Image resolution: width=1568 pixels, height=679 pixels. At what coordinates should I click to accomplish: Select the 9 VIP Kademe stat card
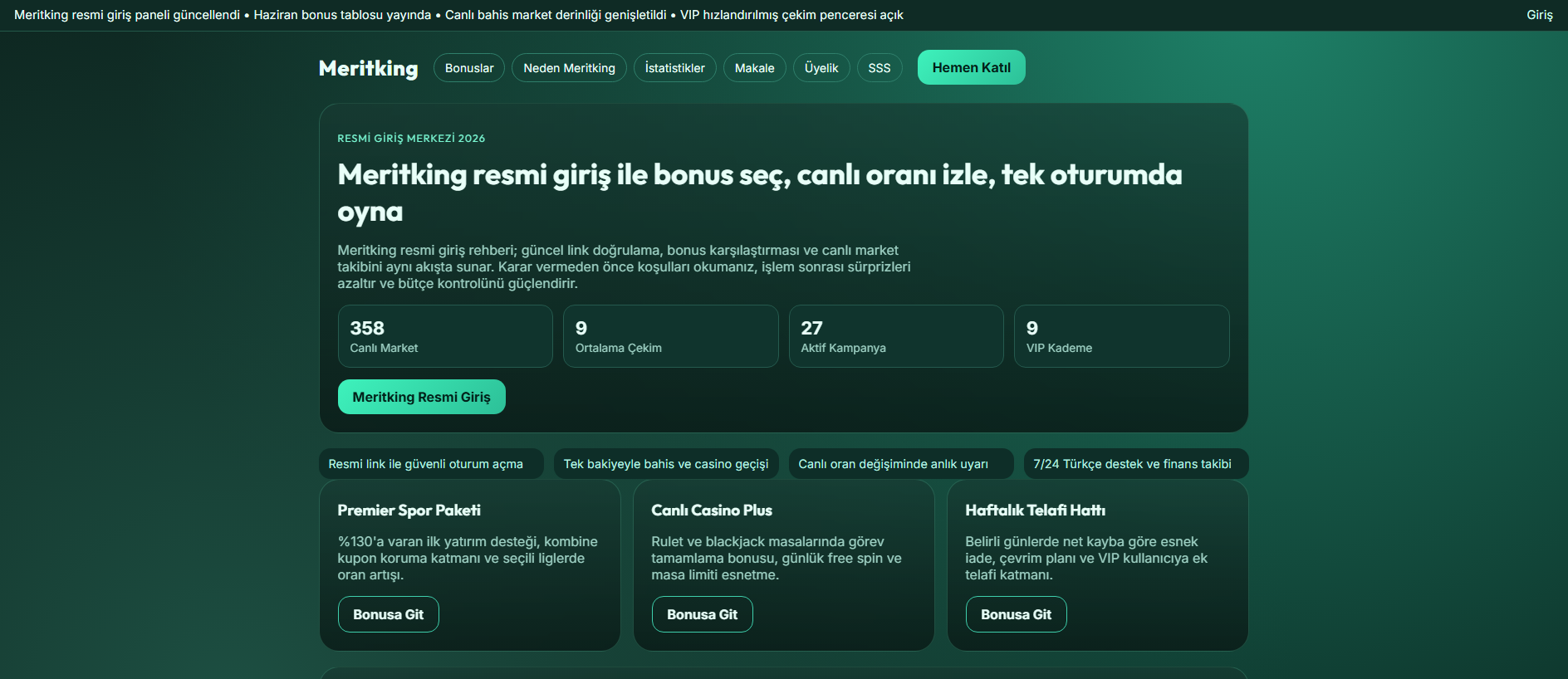[x=1122, y=336]
